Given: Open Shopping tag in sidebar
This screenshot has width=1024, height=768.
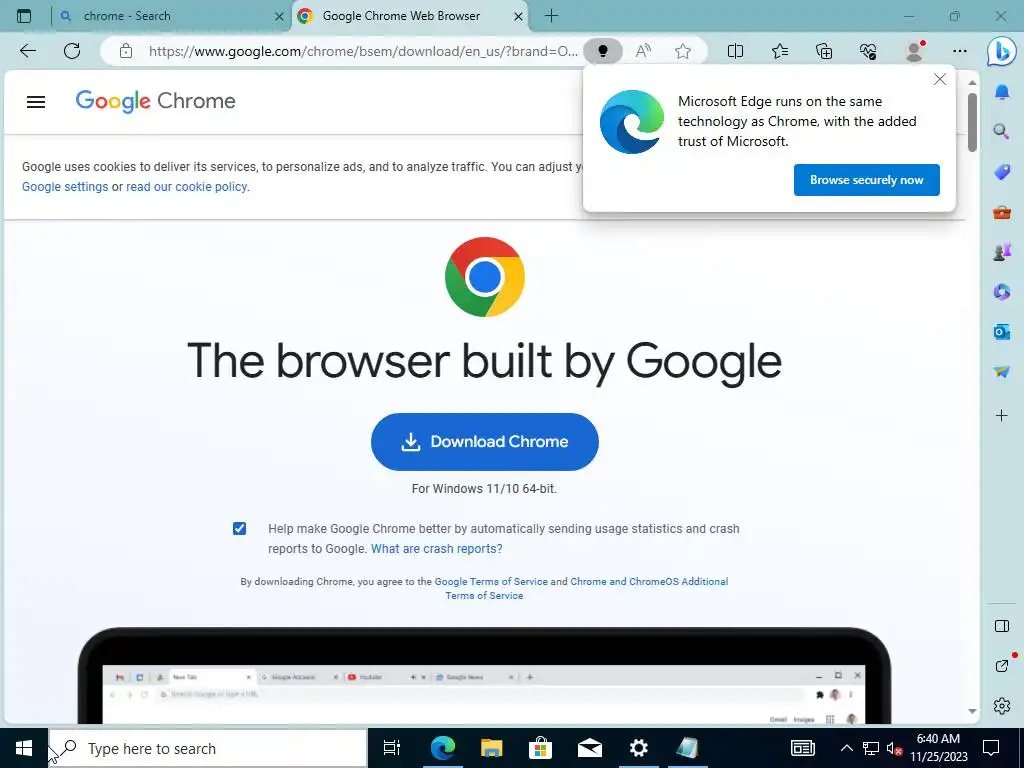Looking at the screenshot, I should click(x=1002, y=172).
